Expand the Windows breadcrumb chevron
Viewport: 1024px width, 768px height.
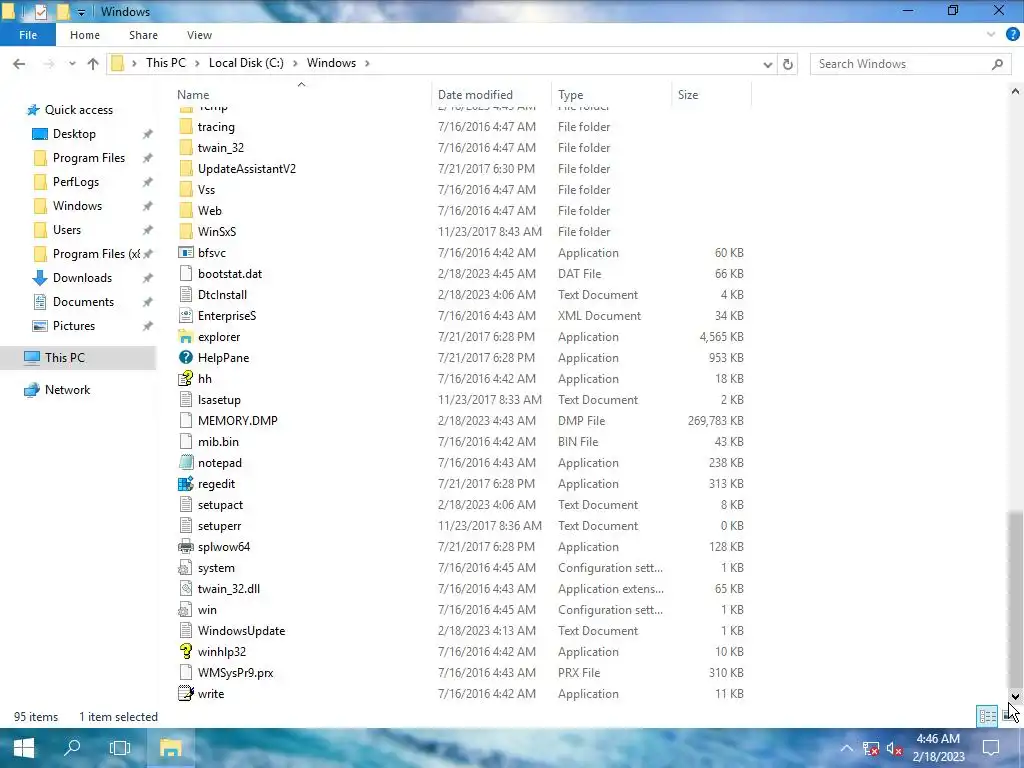point(367,63)
